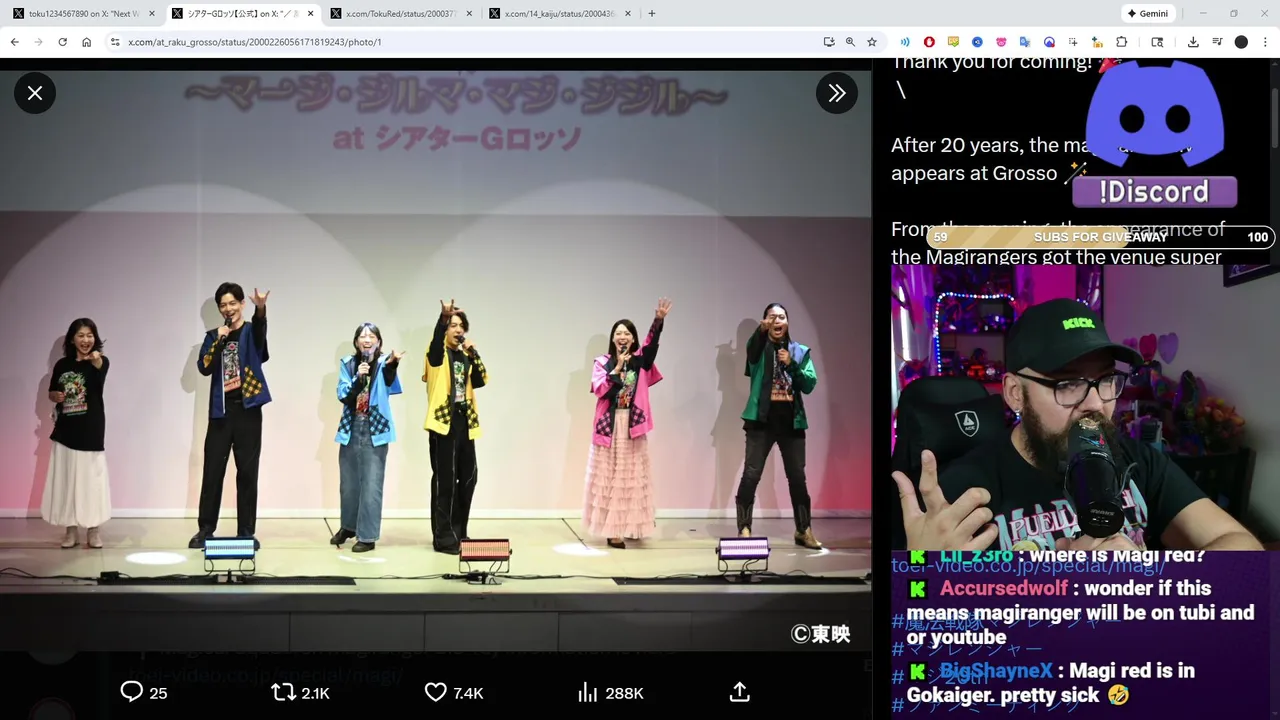Click the browser forward arrow
Image resolution: width=1280 pixels, height=720 pixels.
click(x=38, y=42)
